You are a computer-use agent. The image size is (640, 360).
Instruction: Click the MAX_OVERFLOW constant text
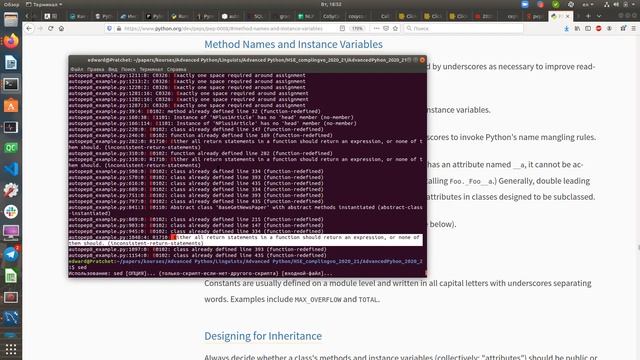[318, 300]
